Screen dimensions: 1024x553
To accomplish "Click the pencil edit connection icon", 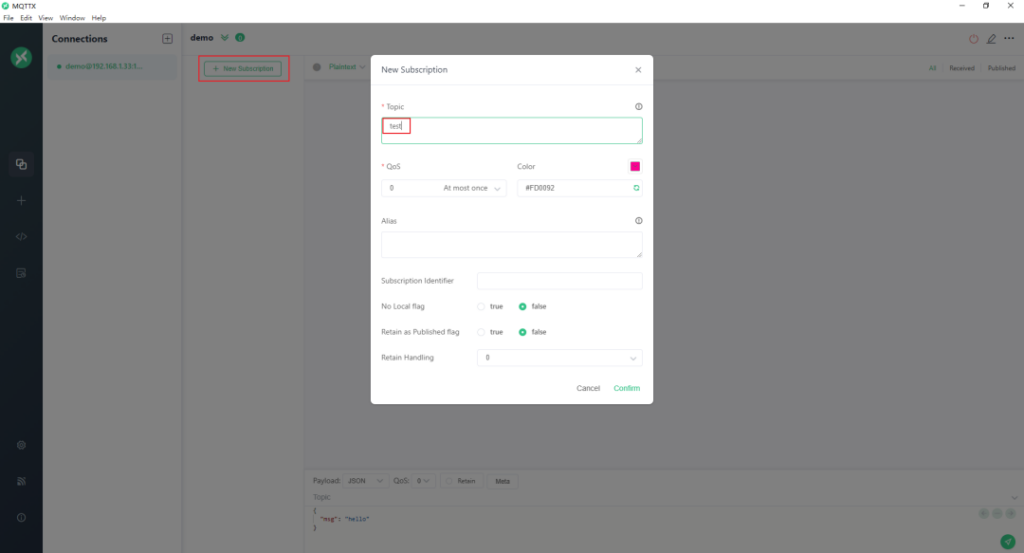I will coord(991,39).
